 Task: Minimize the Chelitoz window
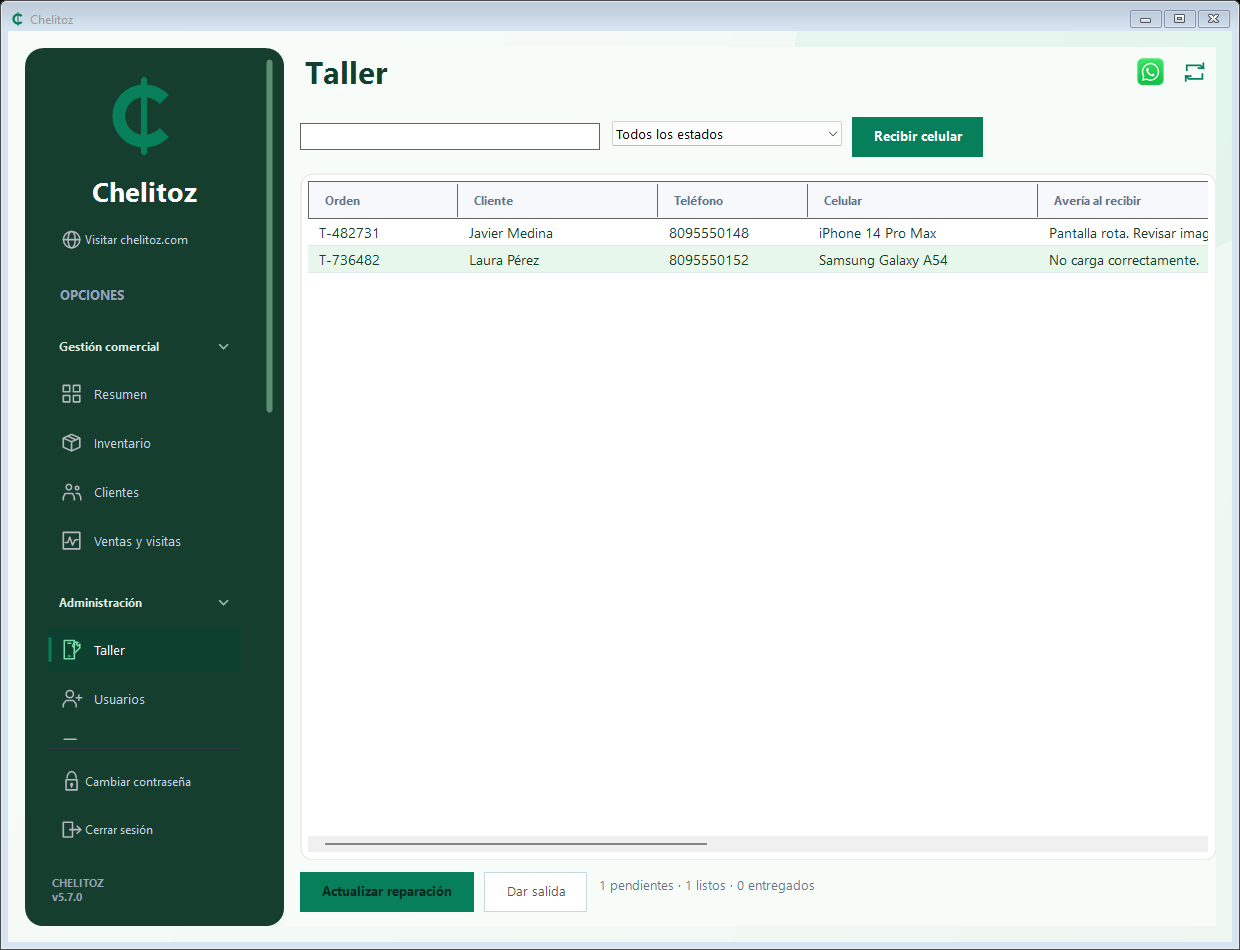[1146, 19]
